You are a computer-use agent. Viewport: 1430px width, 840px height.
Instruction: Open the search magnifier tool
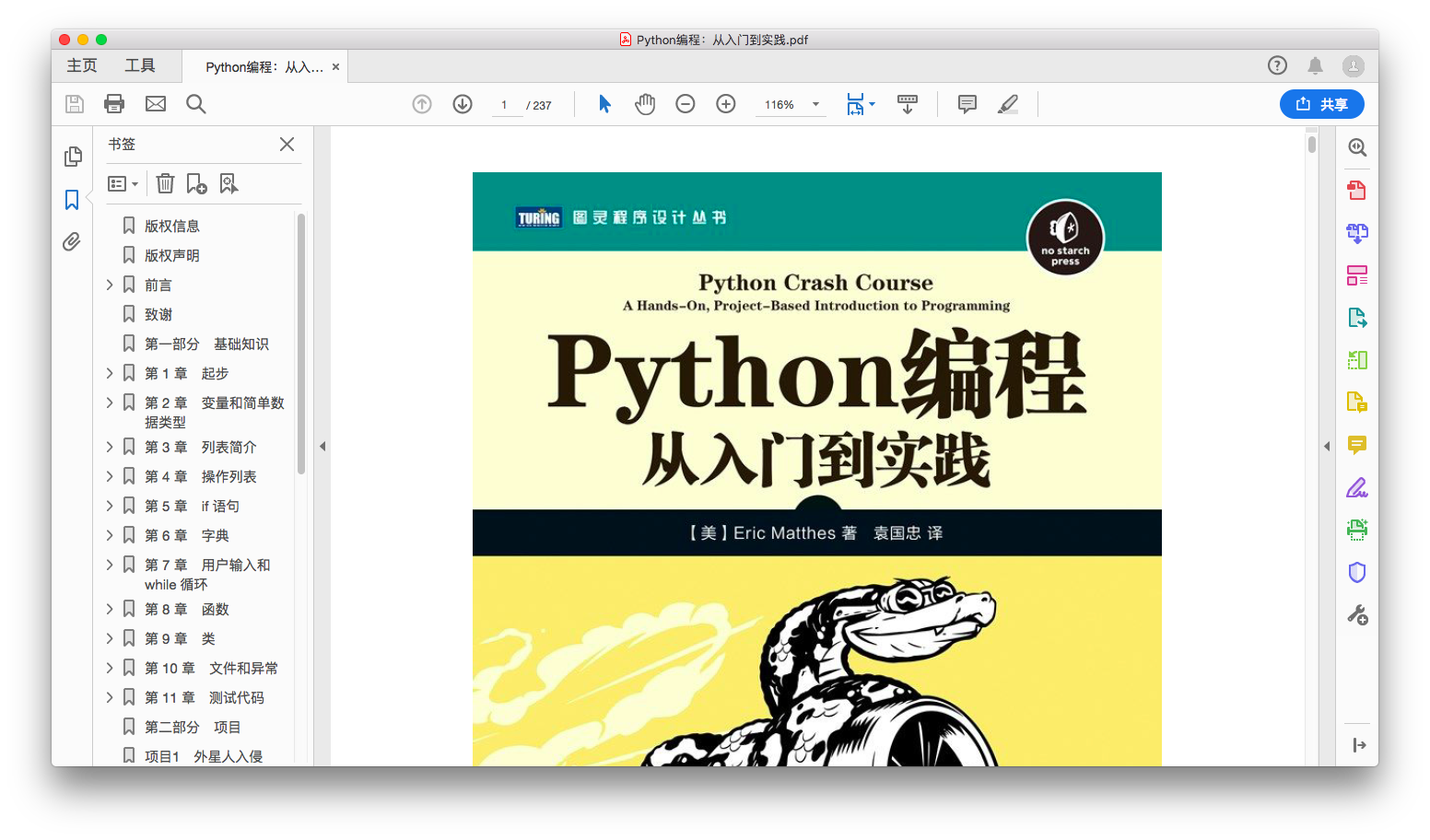195,104
